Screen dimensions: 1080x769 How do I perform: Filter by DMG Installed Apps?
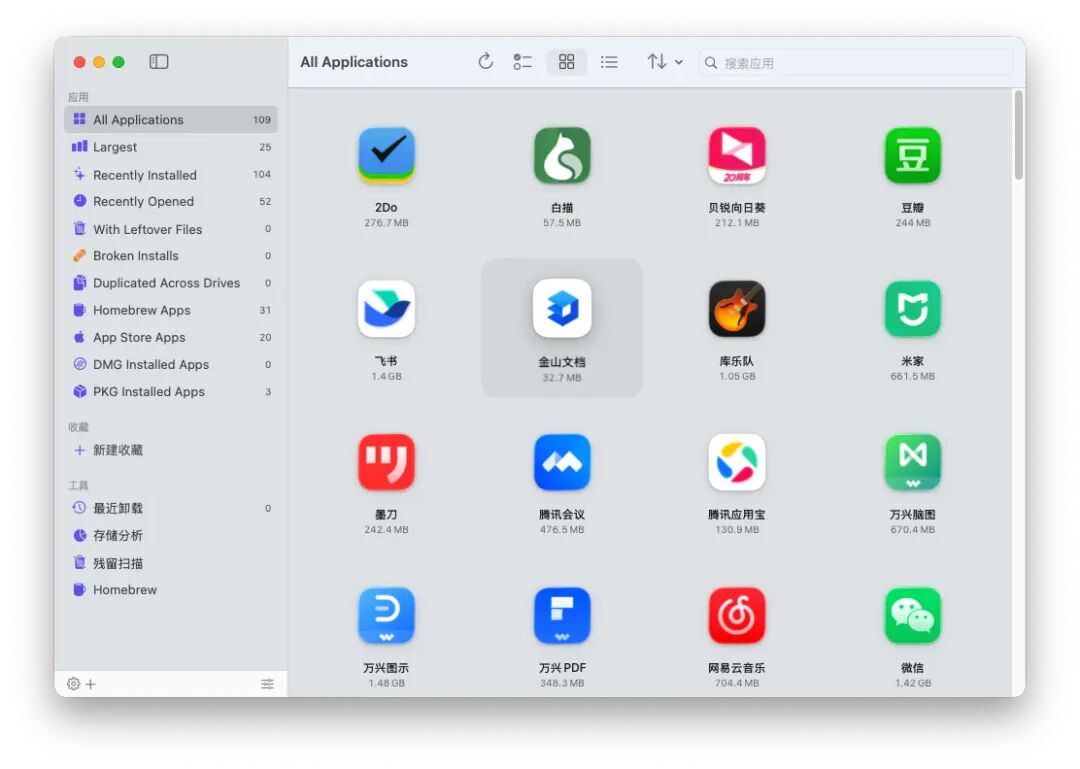(x=171, y=365)
